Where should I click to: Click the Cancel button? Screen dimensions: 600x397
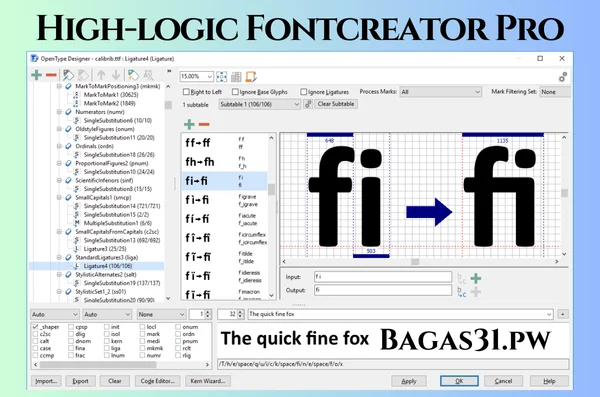click(503, 381)
